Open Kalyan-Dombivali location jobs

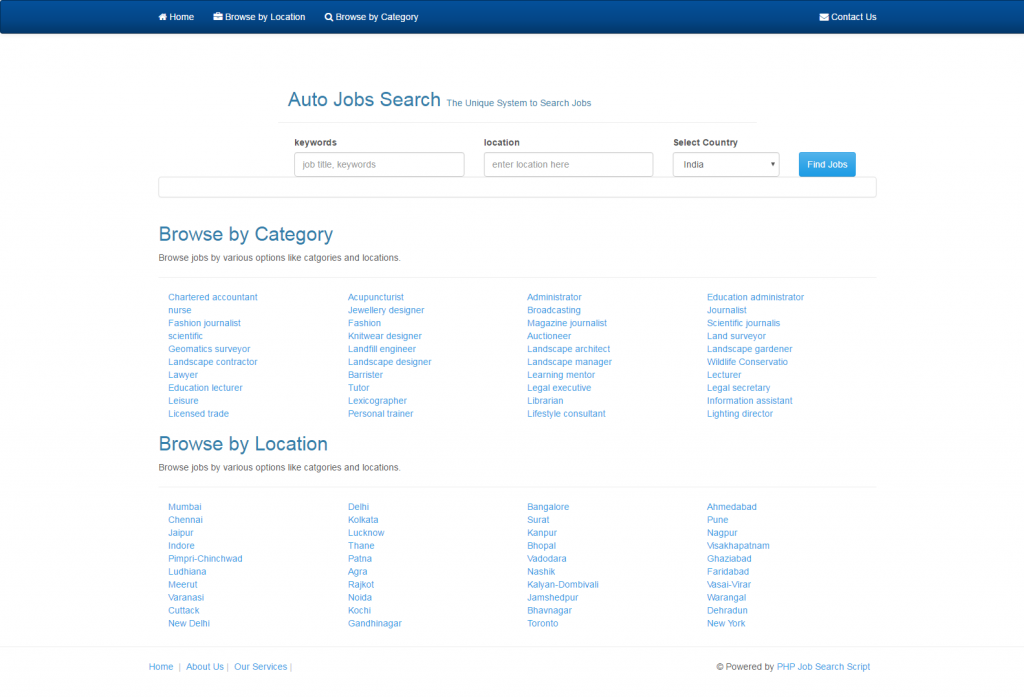[563, 585]
